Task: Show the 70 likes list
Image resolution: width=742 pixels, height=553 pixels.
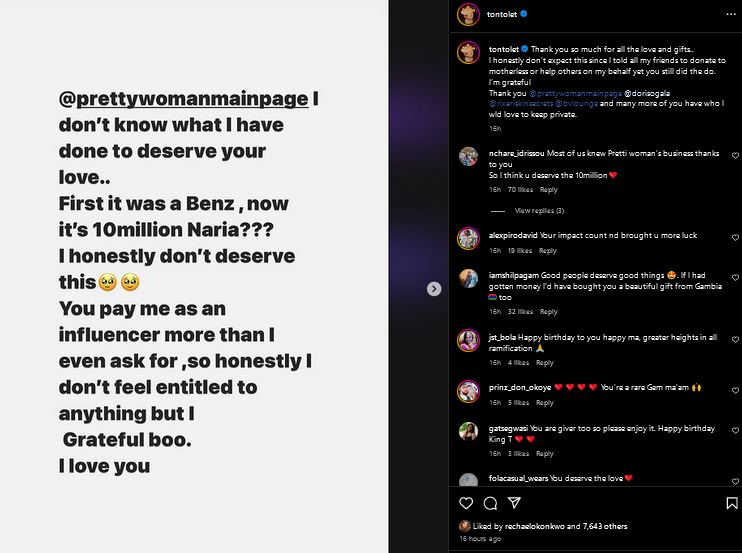Action: [519, 189]
